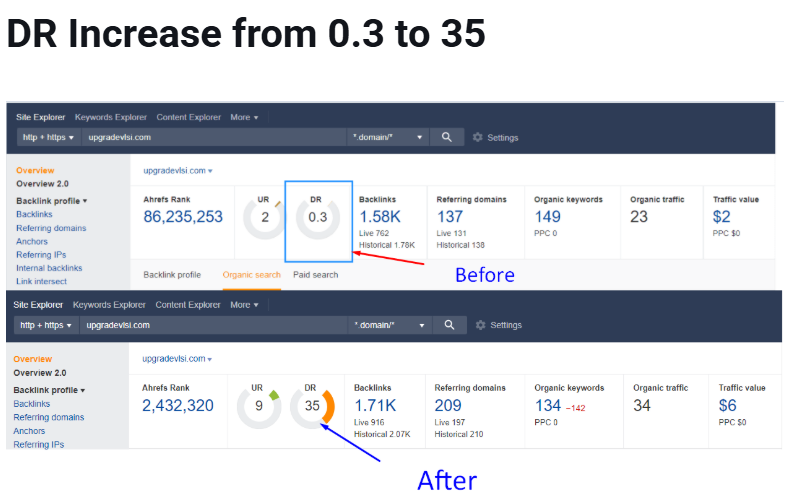The width and height of the screenshot is (800, 500).
Task: Click the Historical 1.78K backlinks text
Action: 387,245
